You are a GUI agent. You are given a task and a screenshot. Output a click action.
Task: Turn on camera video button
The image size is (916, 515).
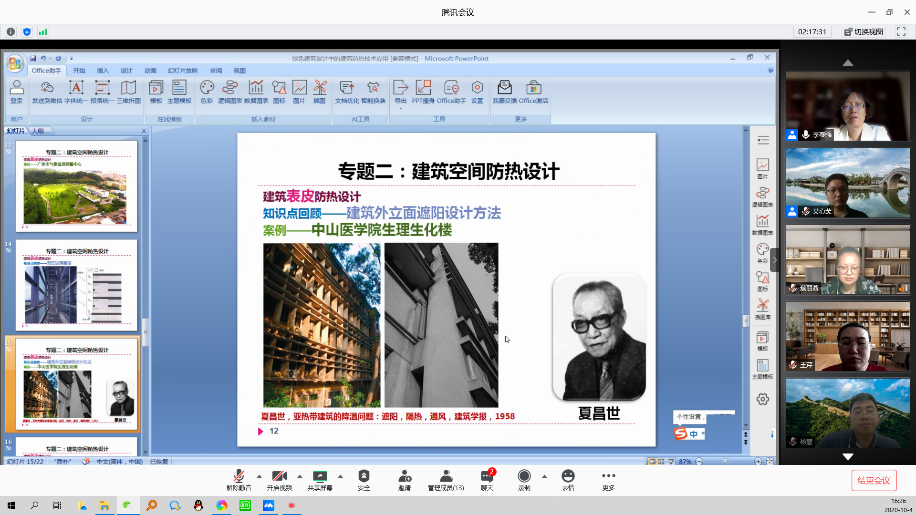(279, 478)
